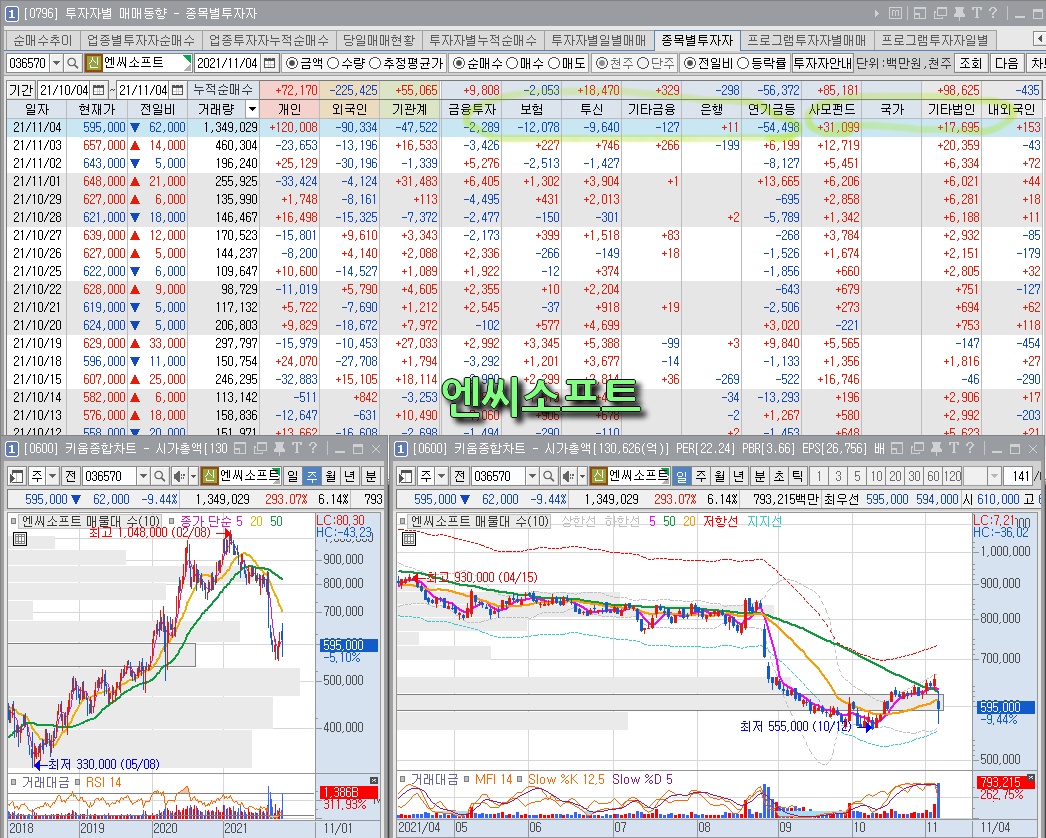Select the 등락률 radio button
Screen dimensions: 1046x838
[742, 63]
